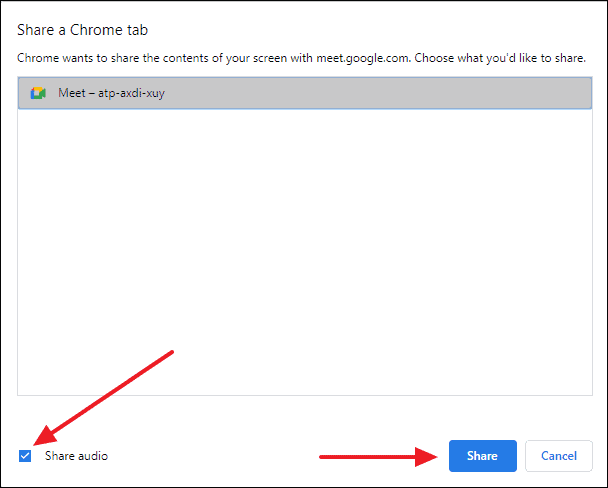Click the meet.google.com text in description
This screenshot has width=608, height=488.
click(363, 58)
